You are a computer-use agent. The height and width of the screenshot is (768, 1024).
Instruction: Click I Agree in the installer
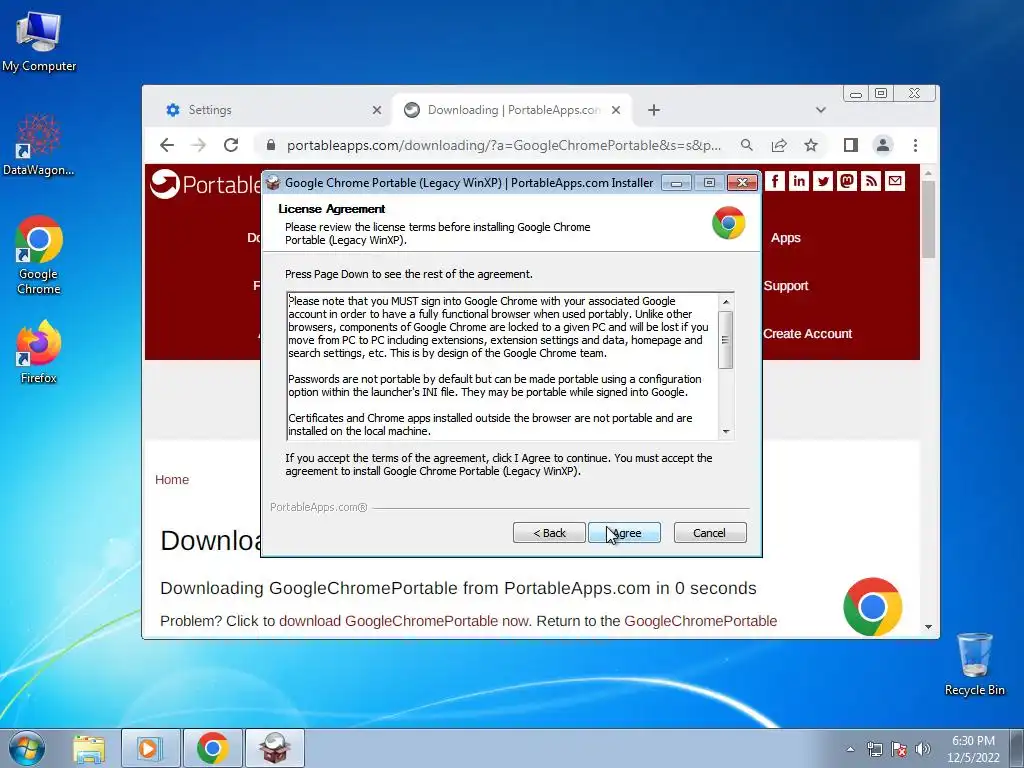tap(624, 532)
